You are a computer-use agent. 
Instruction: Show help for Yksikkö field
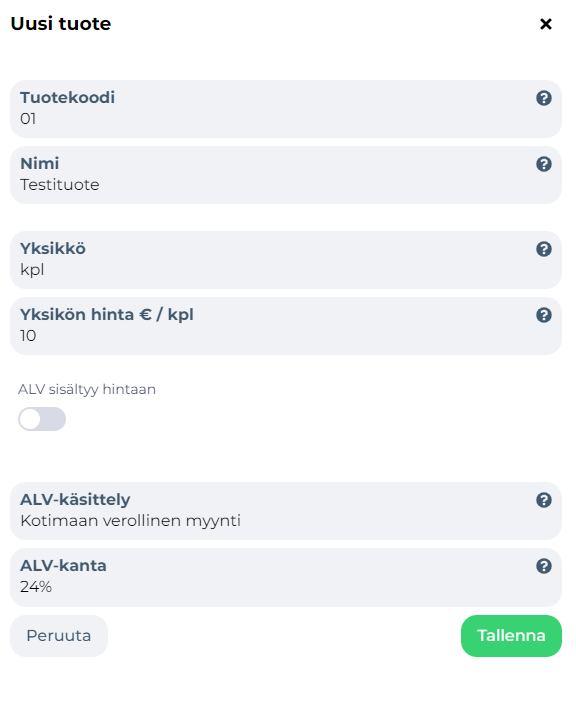click(544, 249)
